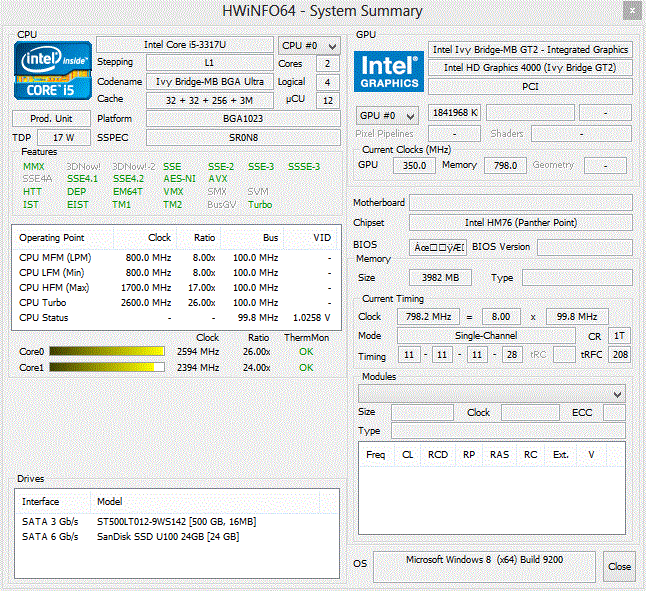Click the Ivy Bridge-MB BGA Ultra codename field

click(210, 82)
